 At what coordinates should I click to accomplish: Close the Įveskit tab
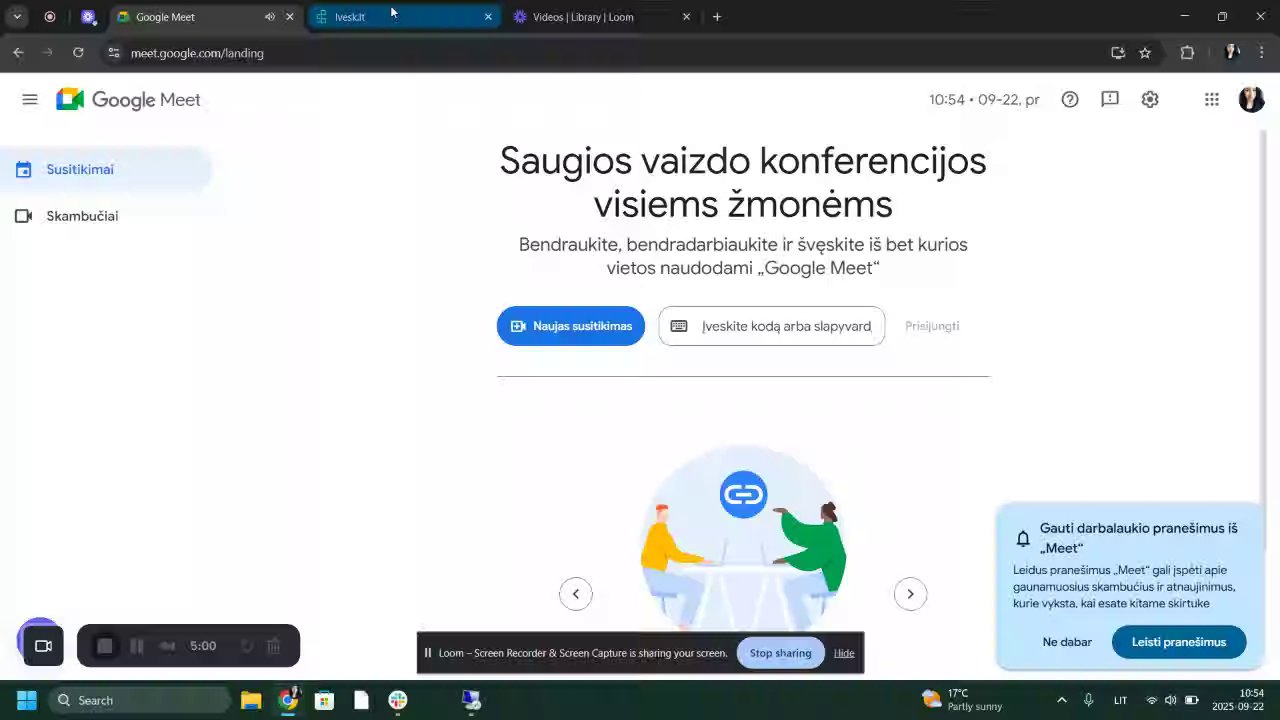point(488,17)
